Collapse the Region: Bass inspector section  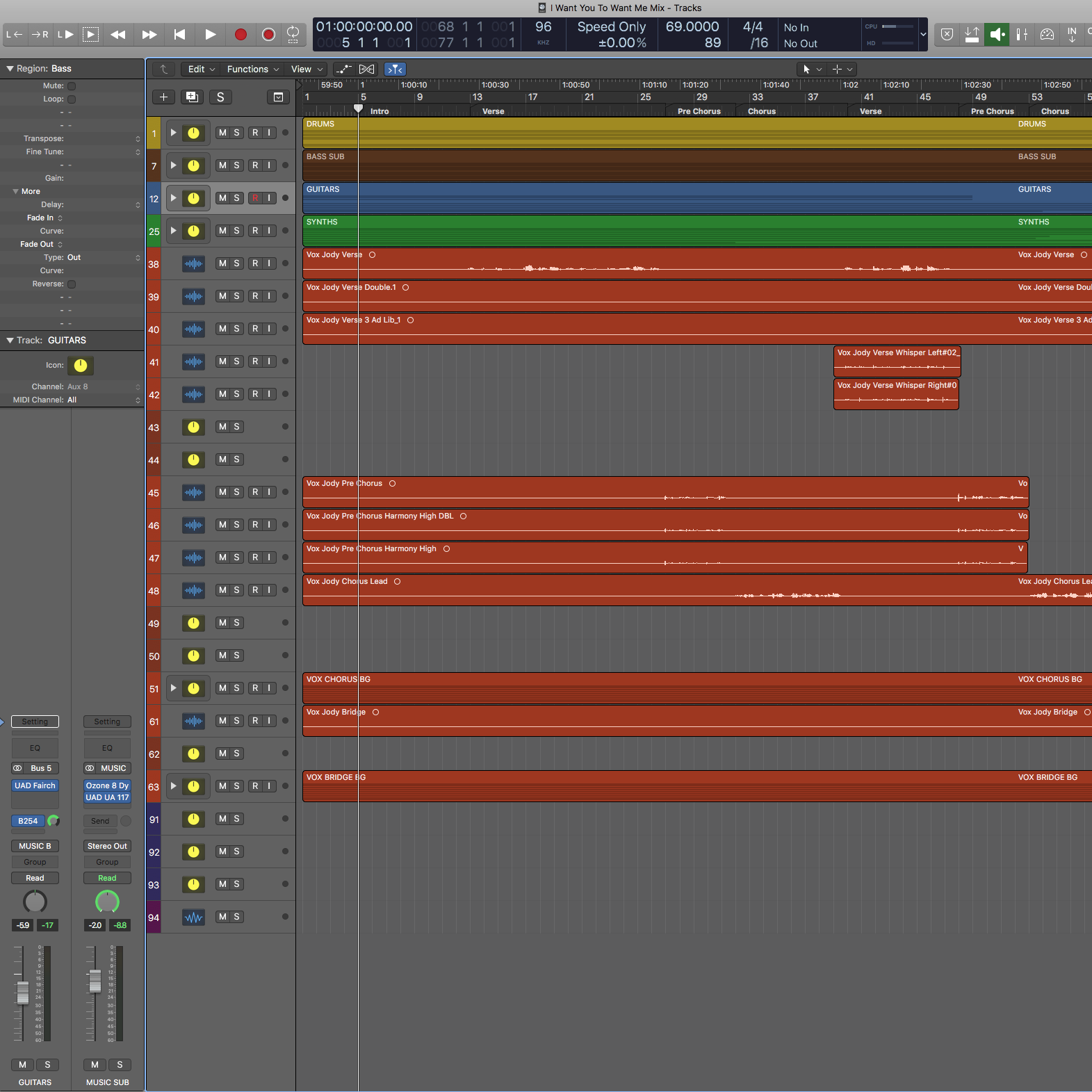click(x=10, y=69)
